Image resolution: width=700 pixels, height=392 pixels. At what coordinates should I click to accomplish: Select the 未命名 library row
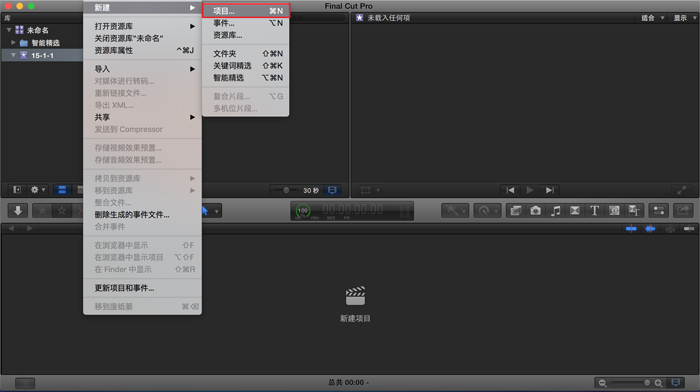[42, 30]
